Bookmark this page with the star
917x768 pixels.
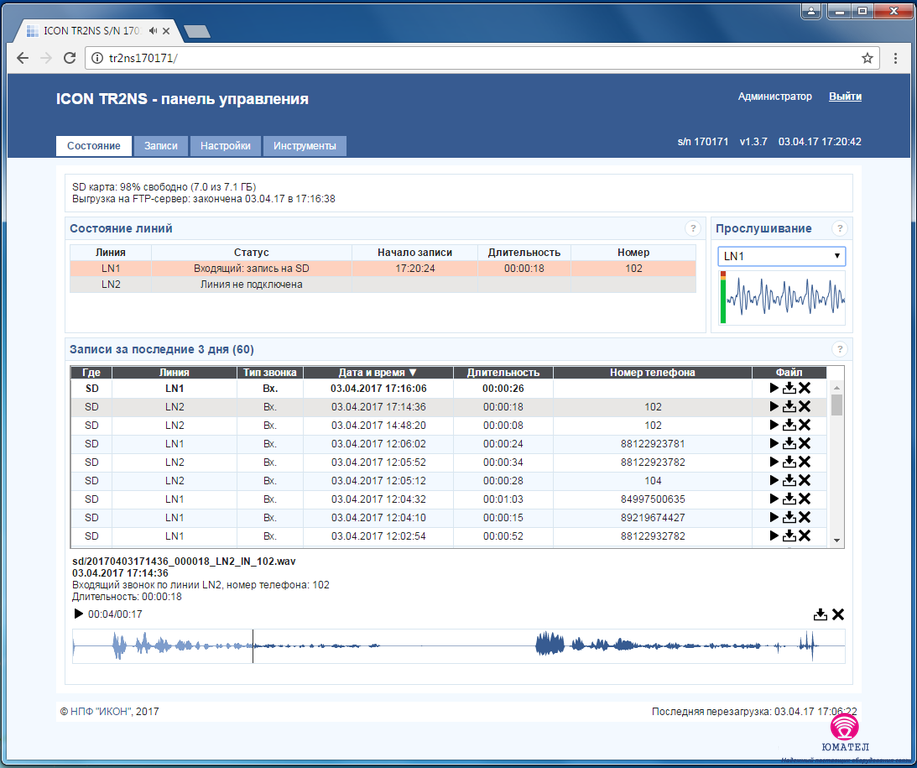click(x=867, y=58)
